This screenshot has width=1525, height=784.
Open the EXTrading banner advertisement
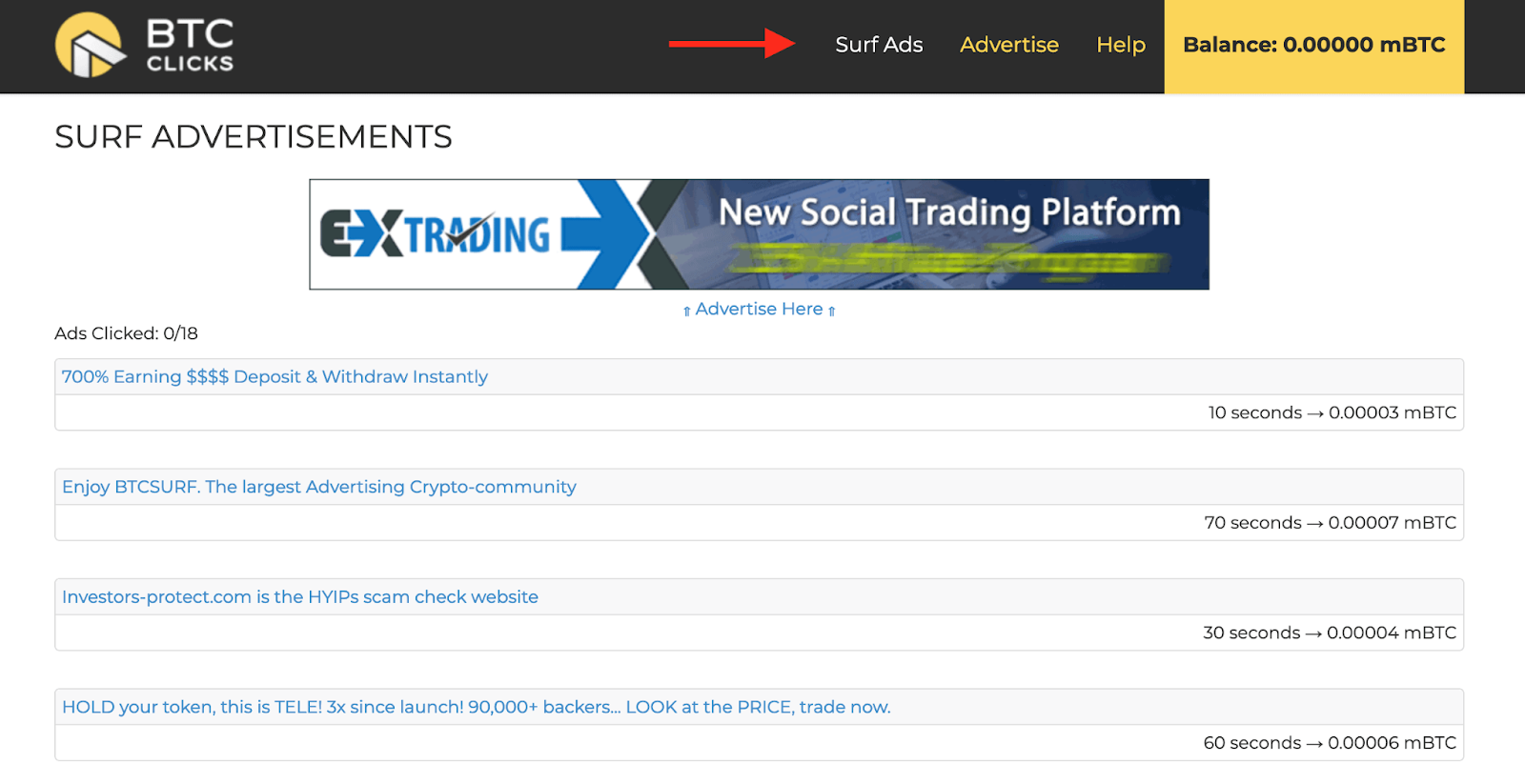pyautogui.click(x=759, y=234)
